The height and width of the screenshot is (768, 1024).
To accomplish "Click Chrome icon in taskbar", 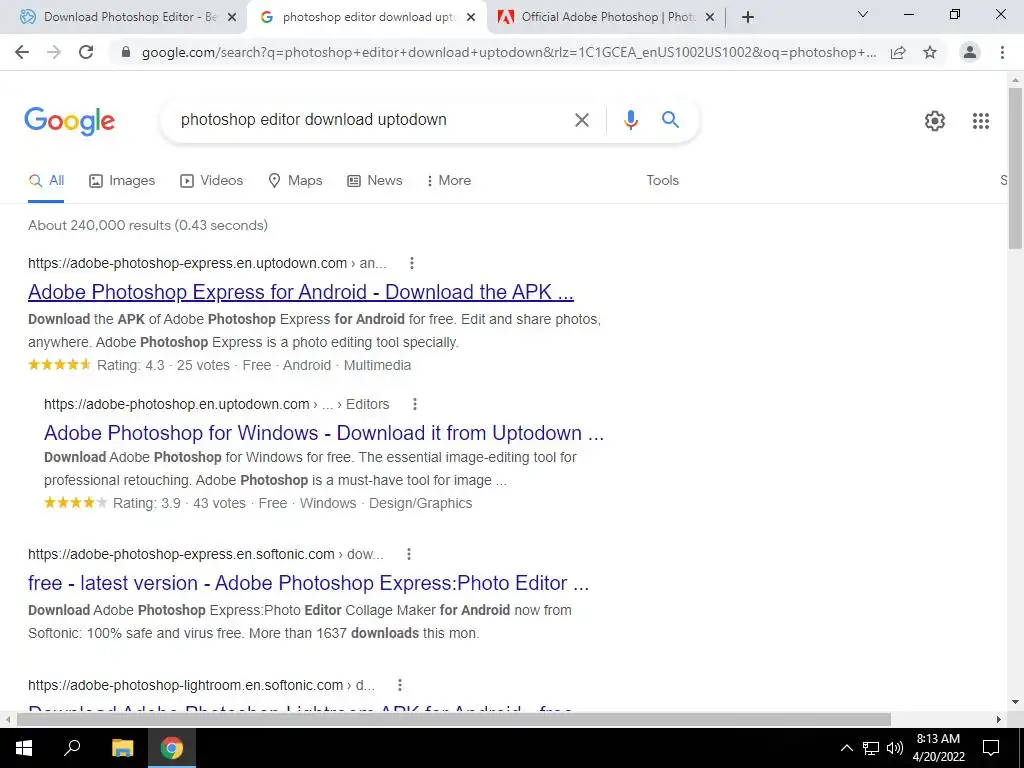I will pyautogui.click(x=172, y=748).
